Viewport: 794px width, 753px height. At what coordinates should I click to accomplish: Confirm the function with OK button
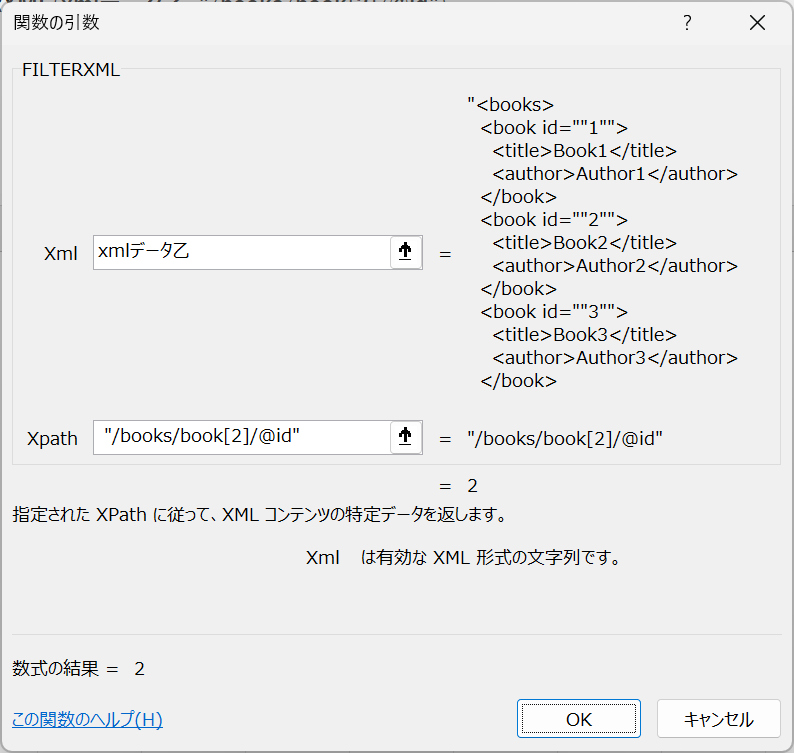pos(579,719)
